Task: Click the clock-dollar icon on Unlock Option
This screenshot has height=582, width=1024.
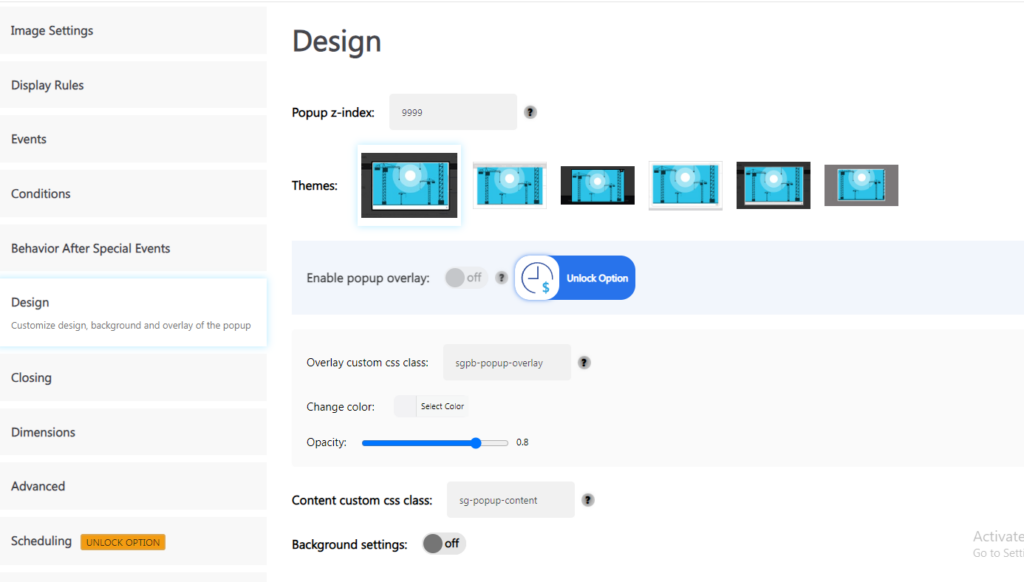Action: [x=538, y=278]
